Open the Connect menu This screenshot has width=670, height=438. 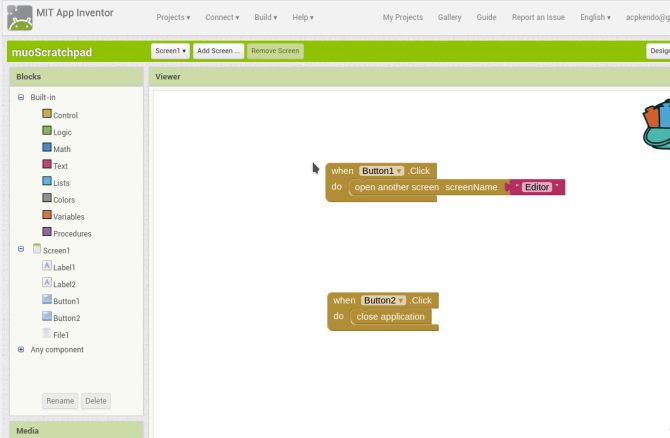(222, 18)
